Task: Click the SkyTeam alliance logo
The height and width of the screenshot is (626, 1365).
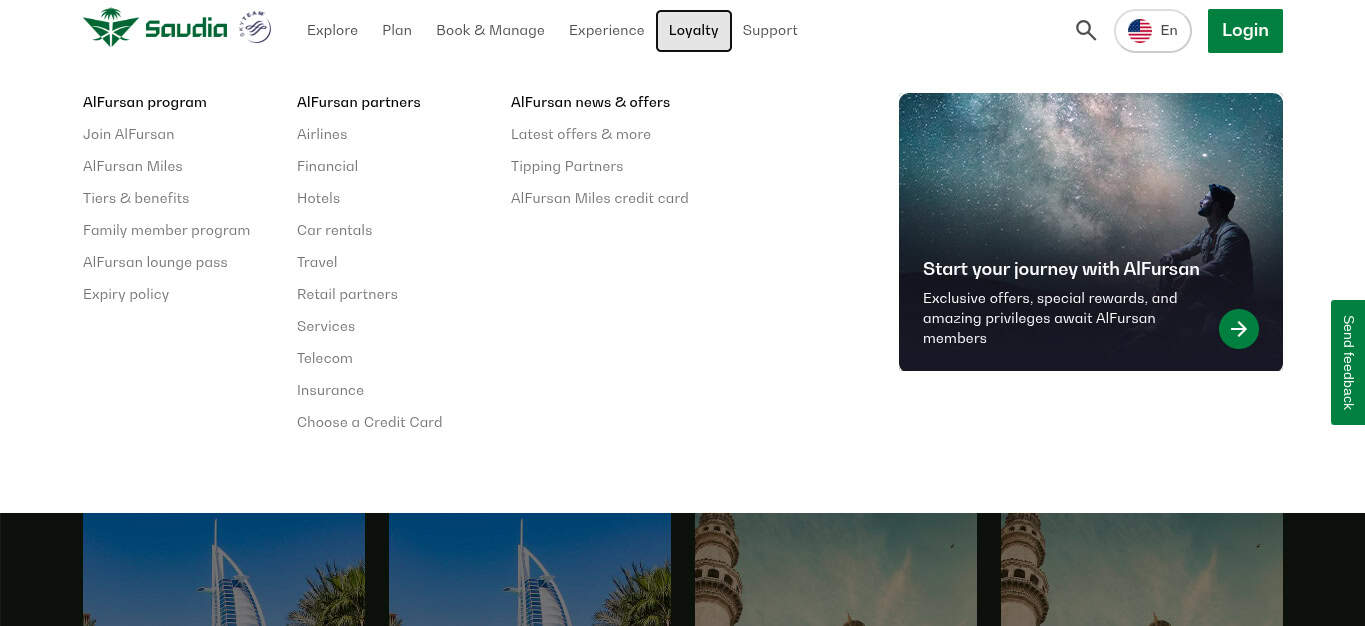Action: point(255,28)
